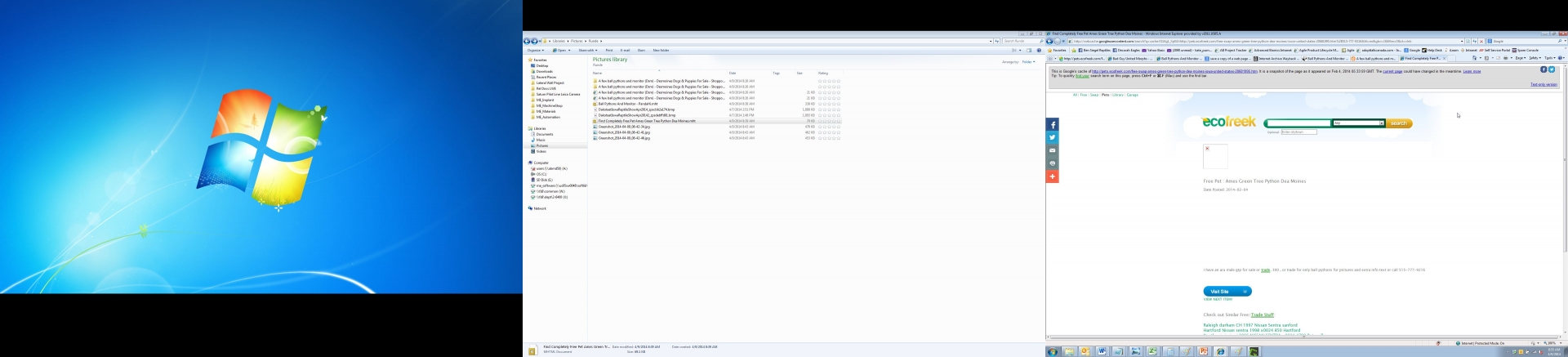Sort files by Date column header
Viewport: 1568px width, 357px height.
(733, 73)
